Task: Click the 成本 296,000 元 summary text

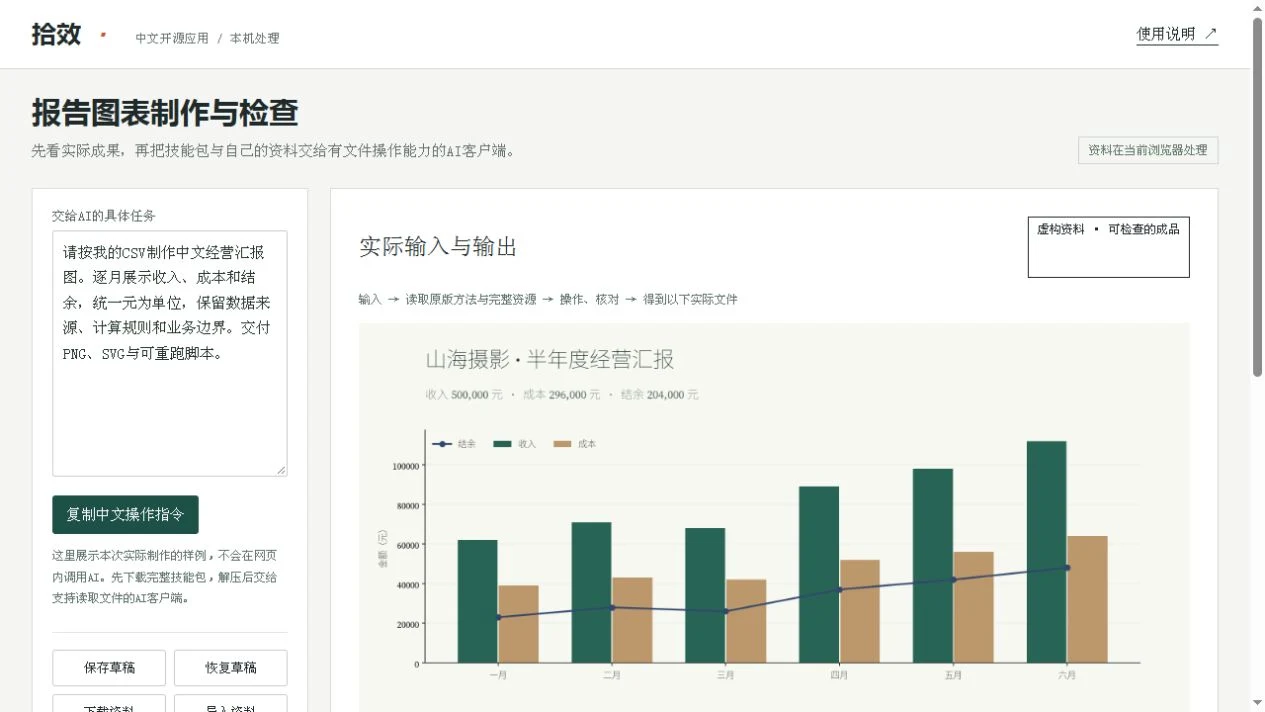Action: pos(561,395)
